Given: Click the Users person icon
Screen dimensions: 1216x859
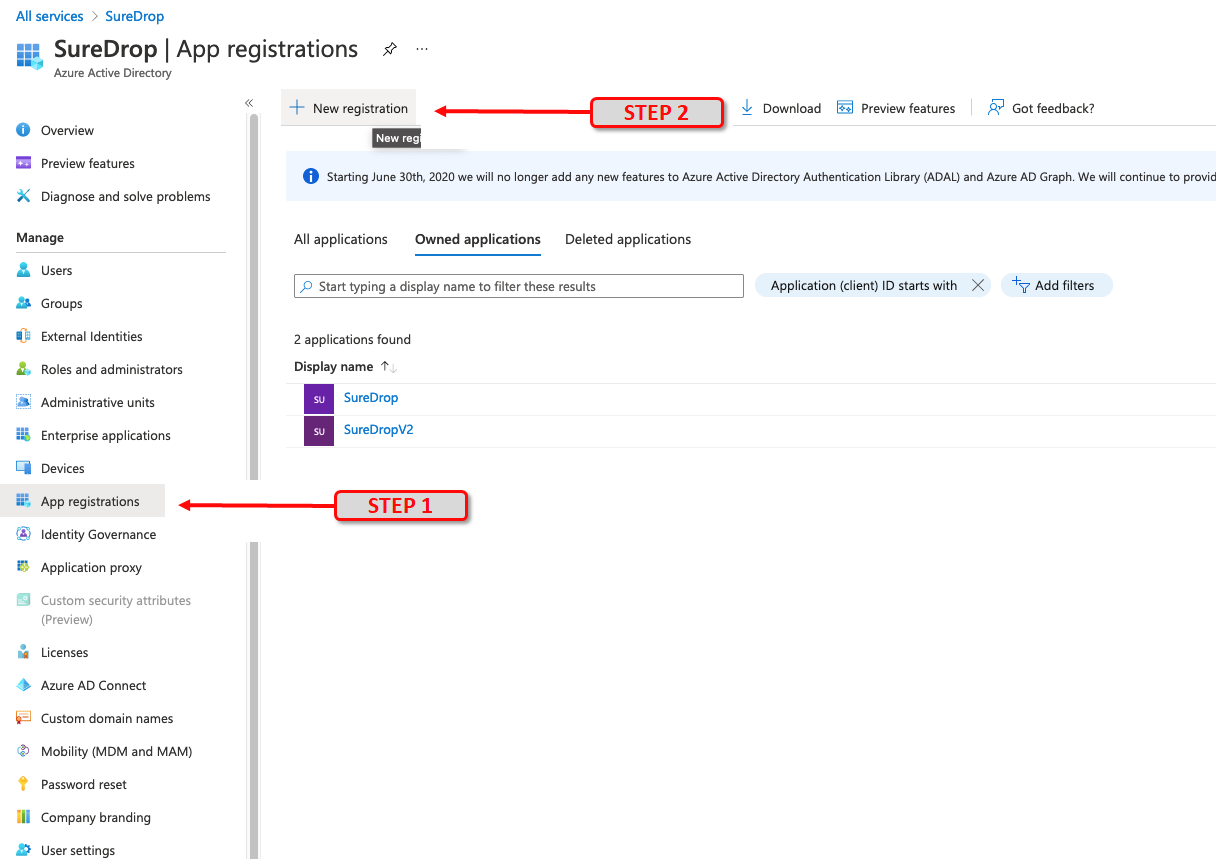Looking at the screenshot, I should [x=24, y=270].
